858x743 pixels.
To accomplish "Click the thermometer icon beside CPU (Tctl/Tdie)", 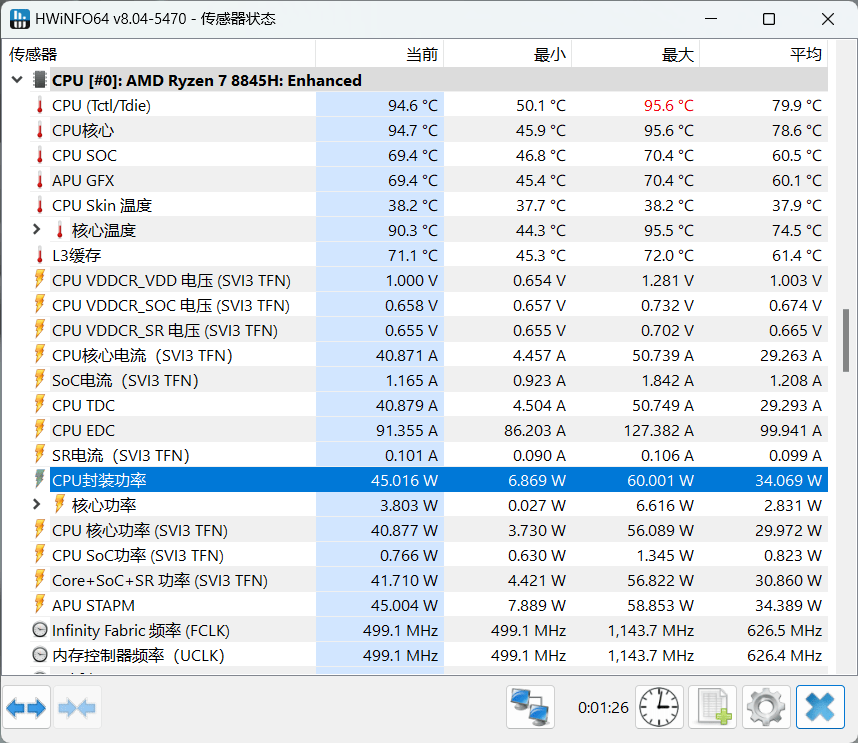I will tap(39, 105).
